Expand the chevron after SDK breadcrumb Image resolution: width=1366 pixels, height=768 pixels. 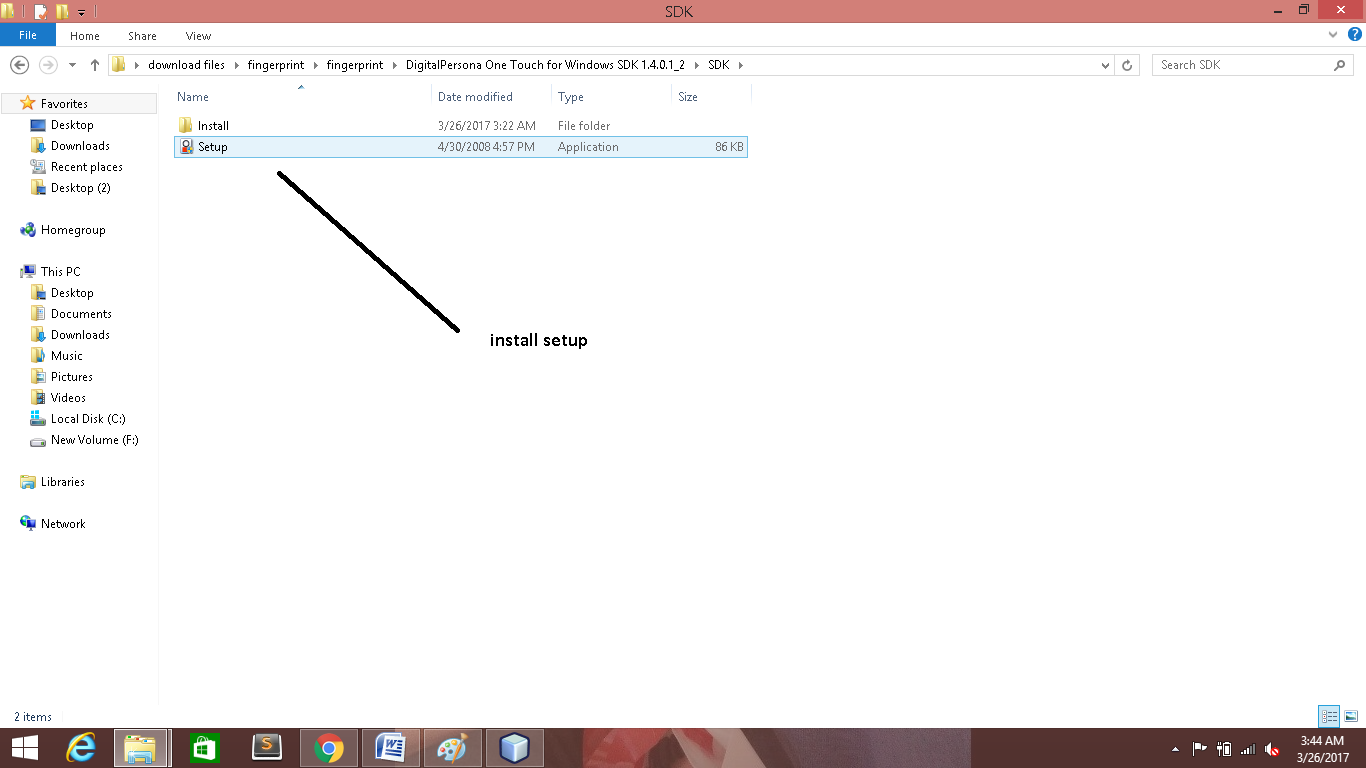pyautogui.click(x=741, y=65)
